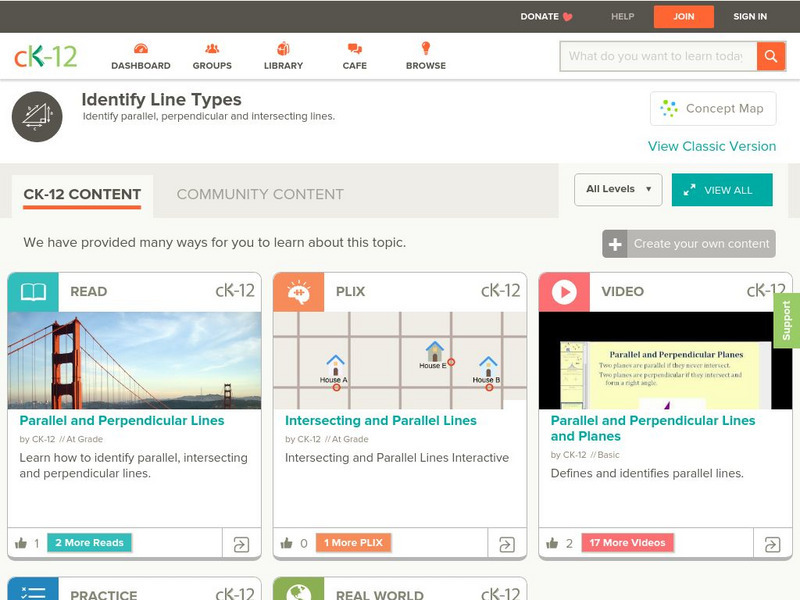800x600 pixels.
Task: Click the Identify Line Types heading
Action: pyautogui.click(x=162, y=99)
